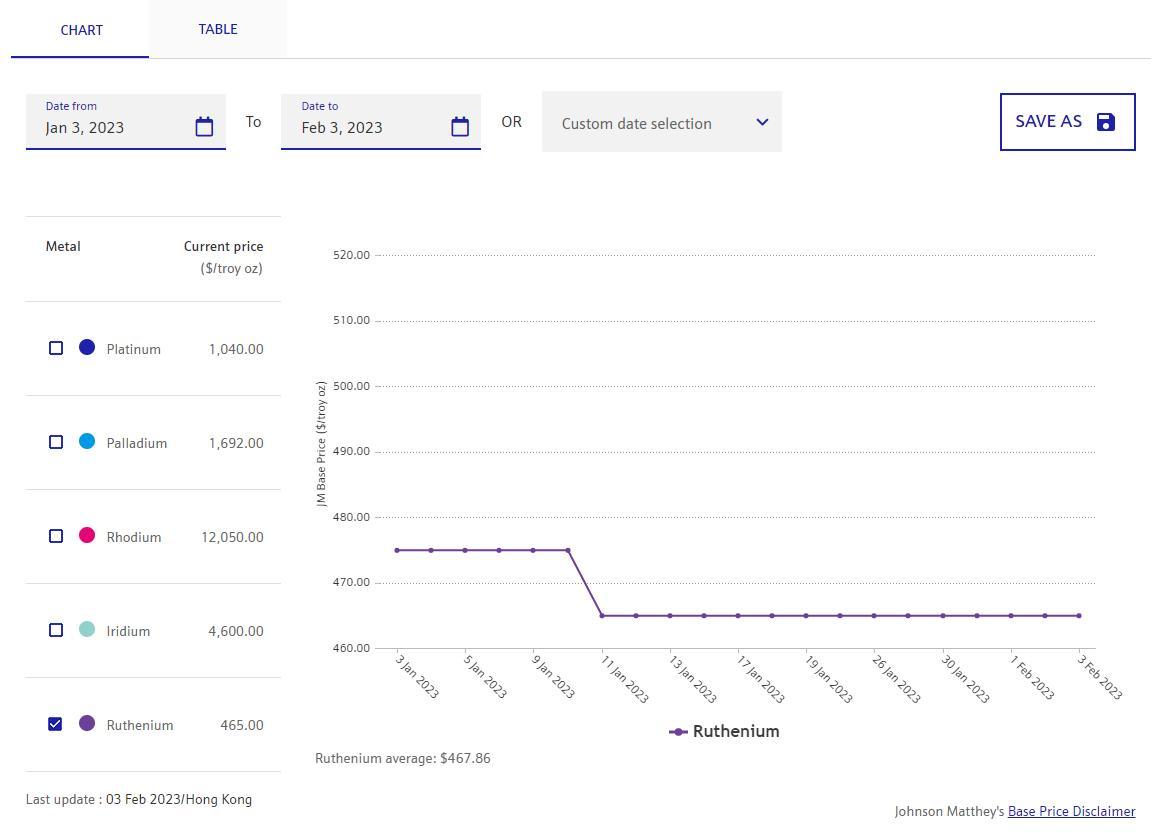Screen dimensions: 1166x833
Task: Enable the Platinum checkbox
Action: [56, 348]
